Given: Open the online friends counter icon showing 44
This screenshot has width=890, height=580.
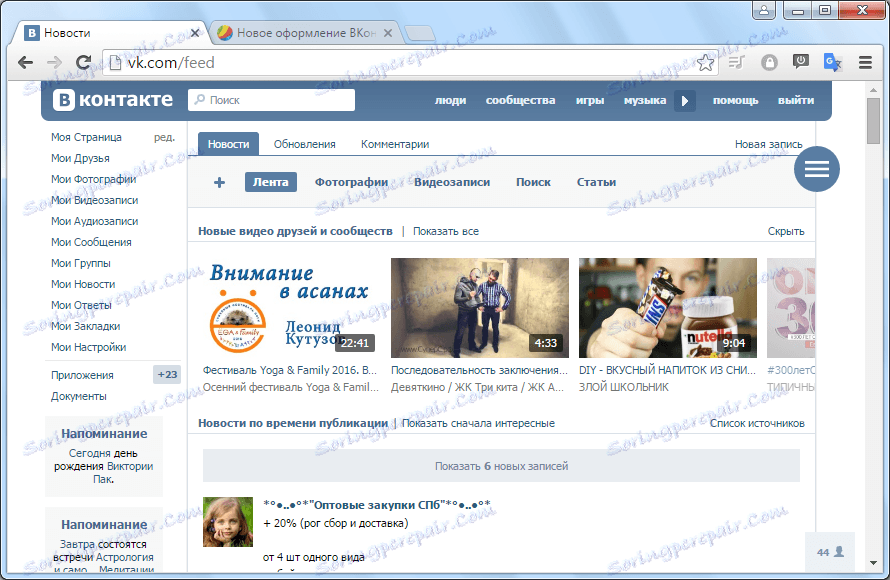Looking at the screenshot, I should click(x=828, y=551).
